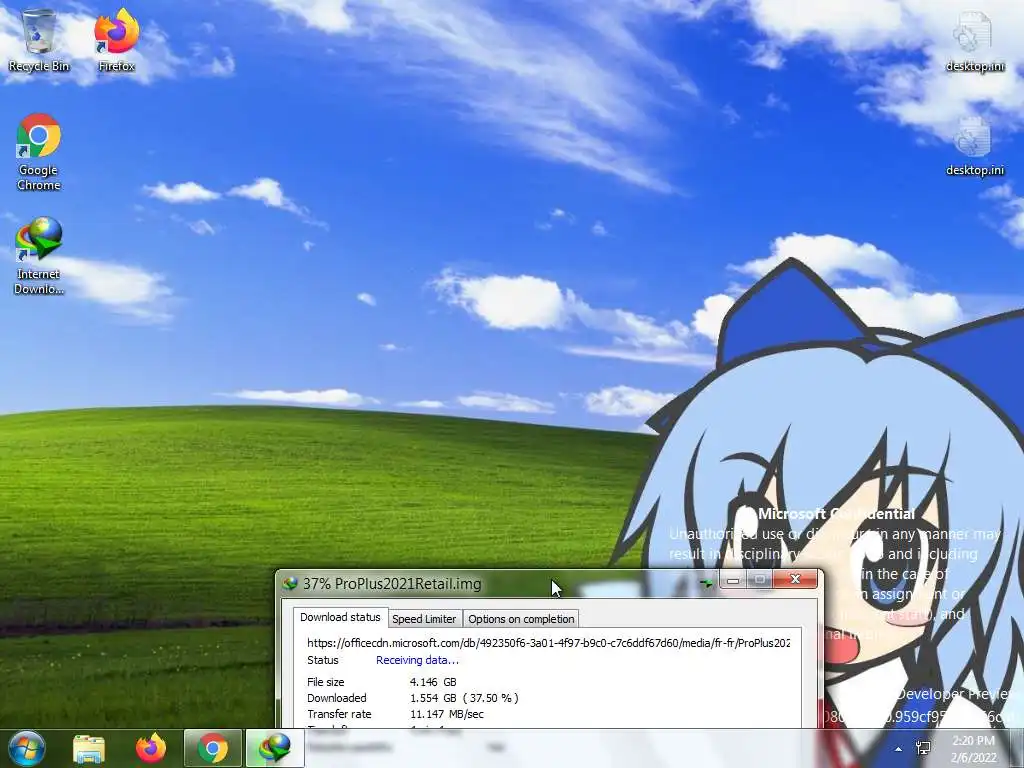Screen dimensions: 1024x768
Task: Close the ProPlus2021Retail.img download dialog
Action: 795,579
